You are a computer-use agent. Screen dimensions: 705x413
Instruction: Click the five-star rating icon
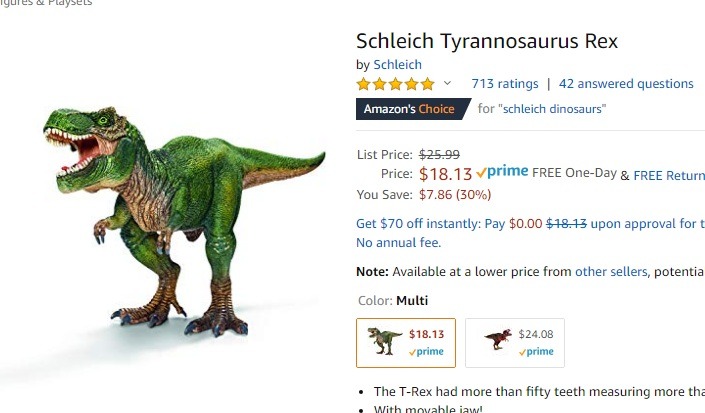(396, 84)
